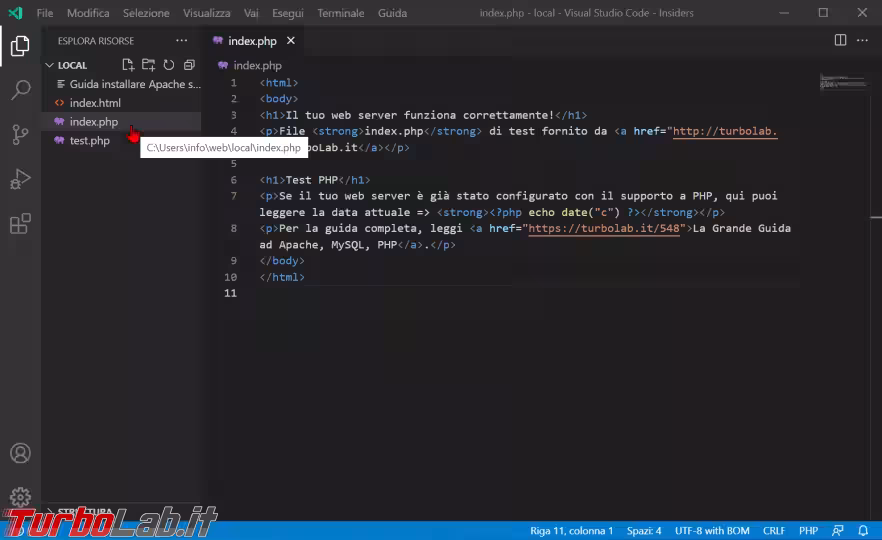Open the Explorer view in activity bar

pyautogui.click(x=20, y=46)
